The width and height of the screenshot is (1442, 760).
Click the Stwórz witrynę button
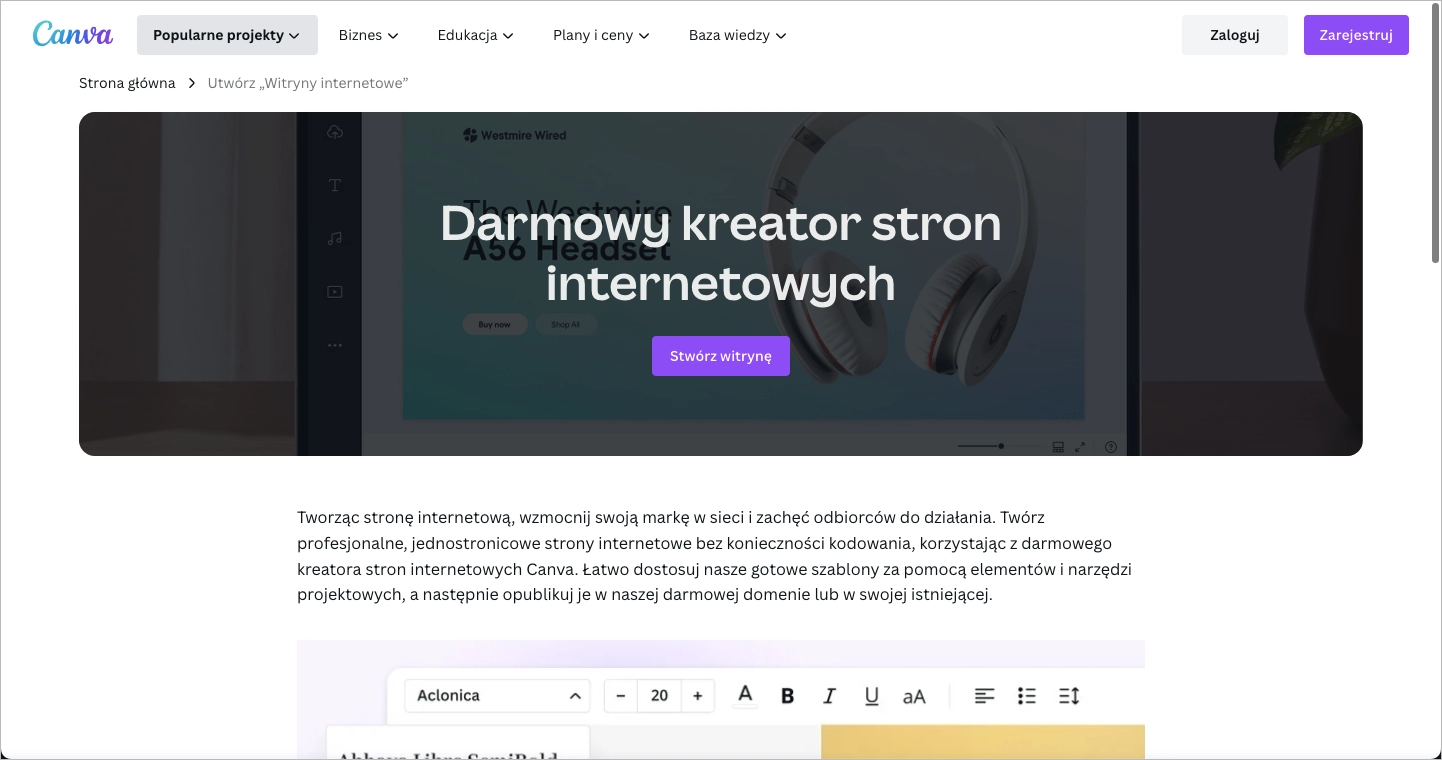tap(720, 355)
